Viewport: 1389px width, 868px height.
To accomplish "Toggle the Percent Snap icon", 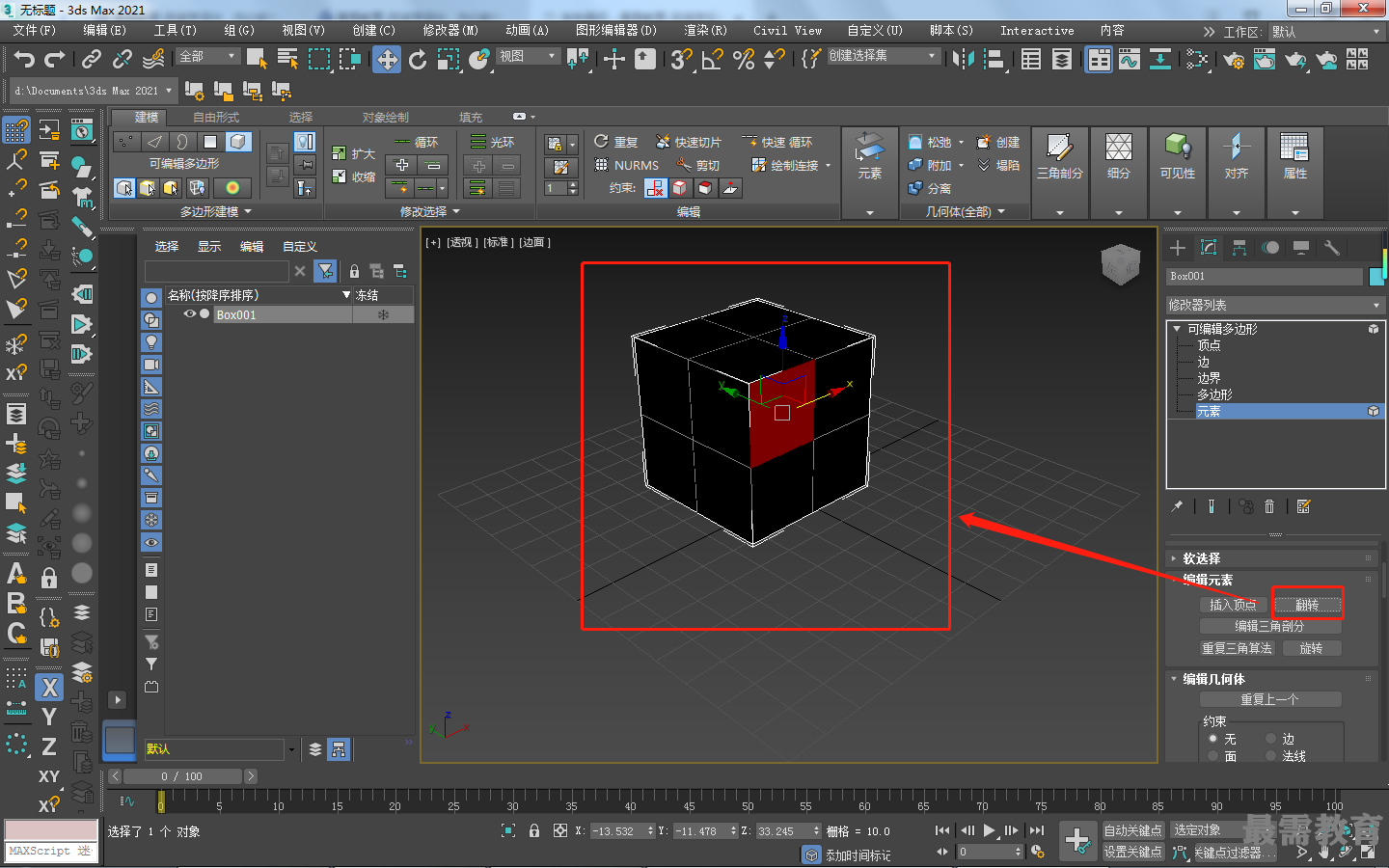I will click(744, 60).
